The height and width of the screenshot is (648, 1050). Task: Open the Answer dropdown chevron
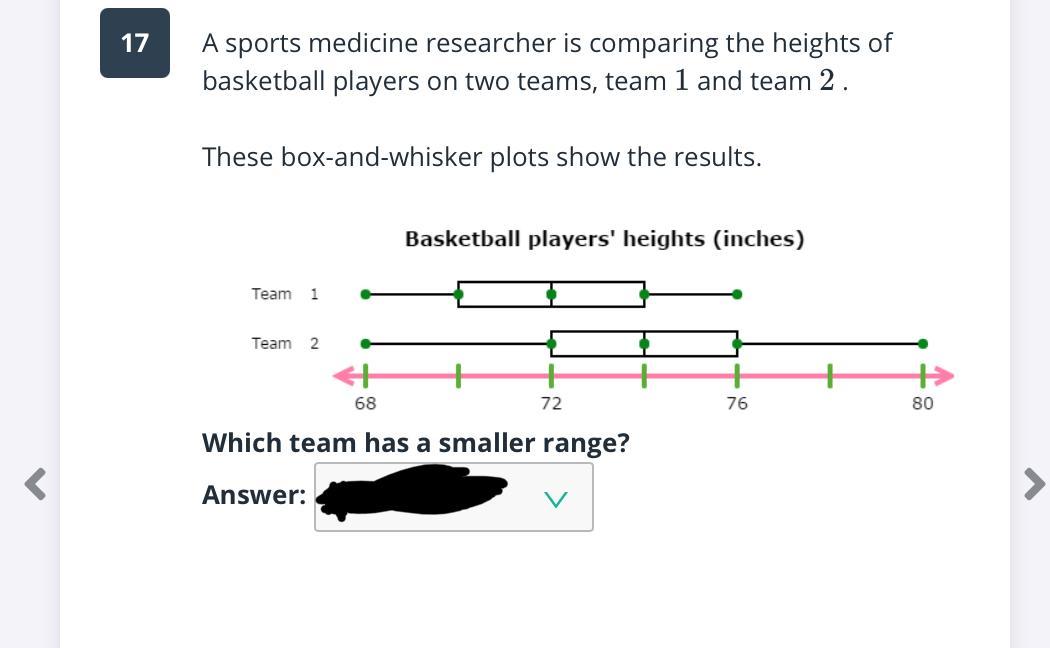click(x=556, y=498)
